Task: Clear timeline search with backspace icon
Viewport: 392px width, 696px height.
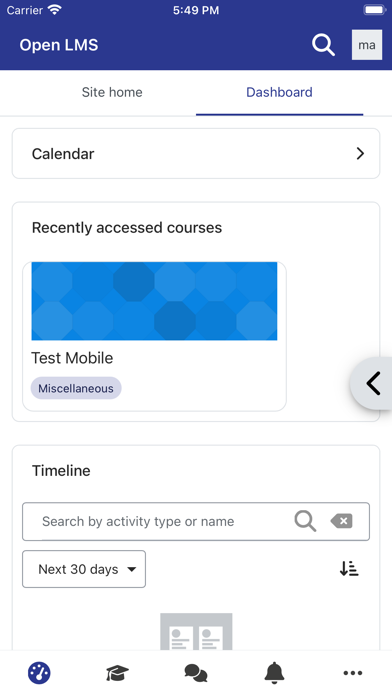Action: pyautogui.click(x=341, y=521)
